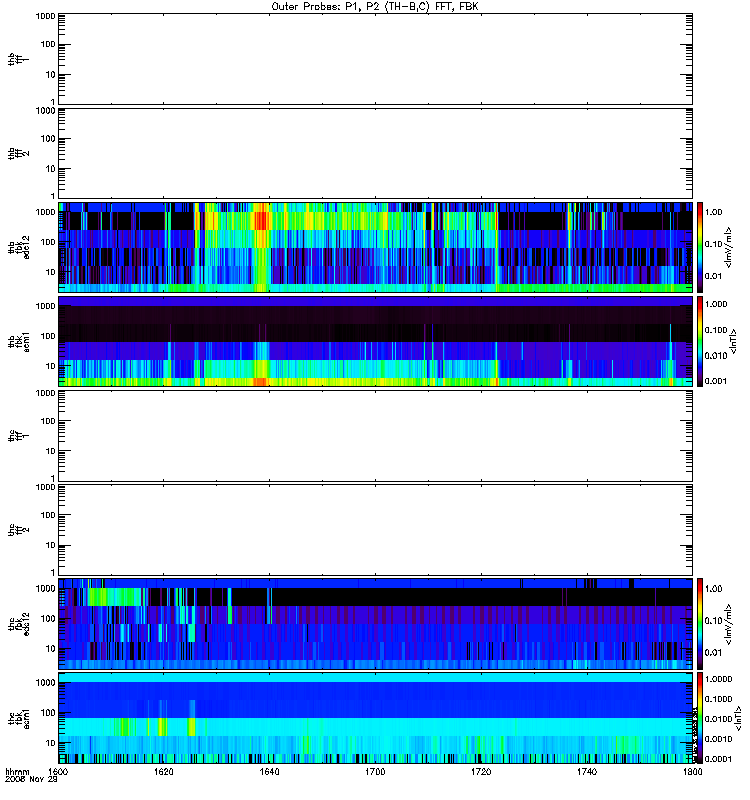Click the 1620 time axis label
The width and height of the screenshot is (750, 800).
click(164, 772)
